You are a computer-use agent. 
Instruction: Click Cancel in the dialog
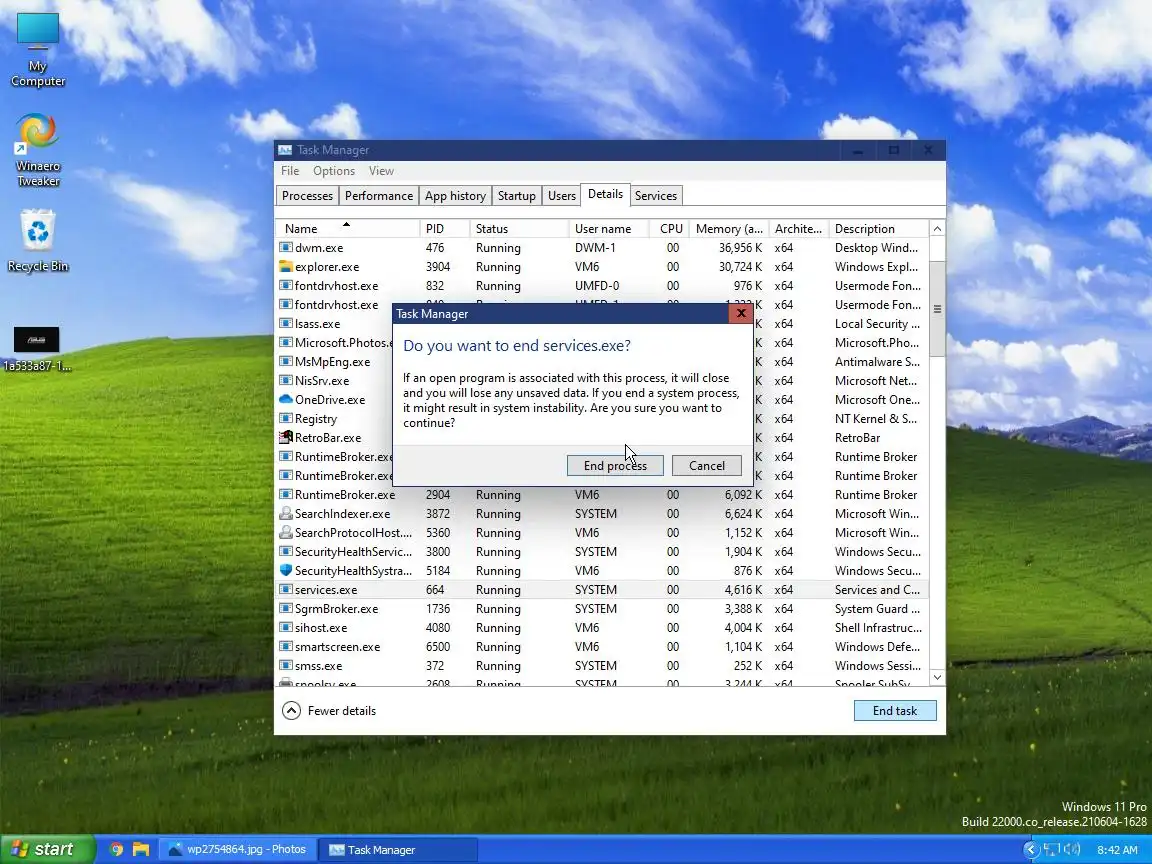coord(707,466)
